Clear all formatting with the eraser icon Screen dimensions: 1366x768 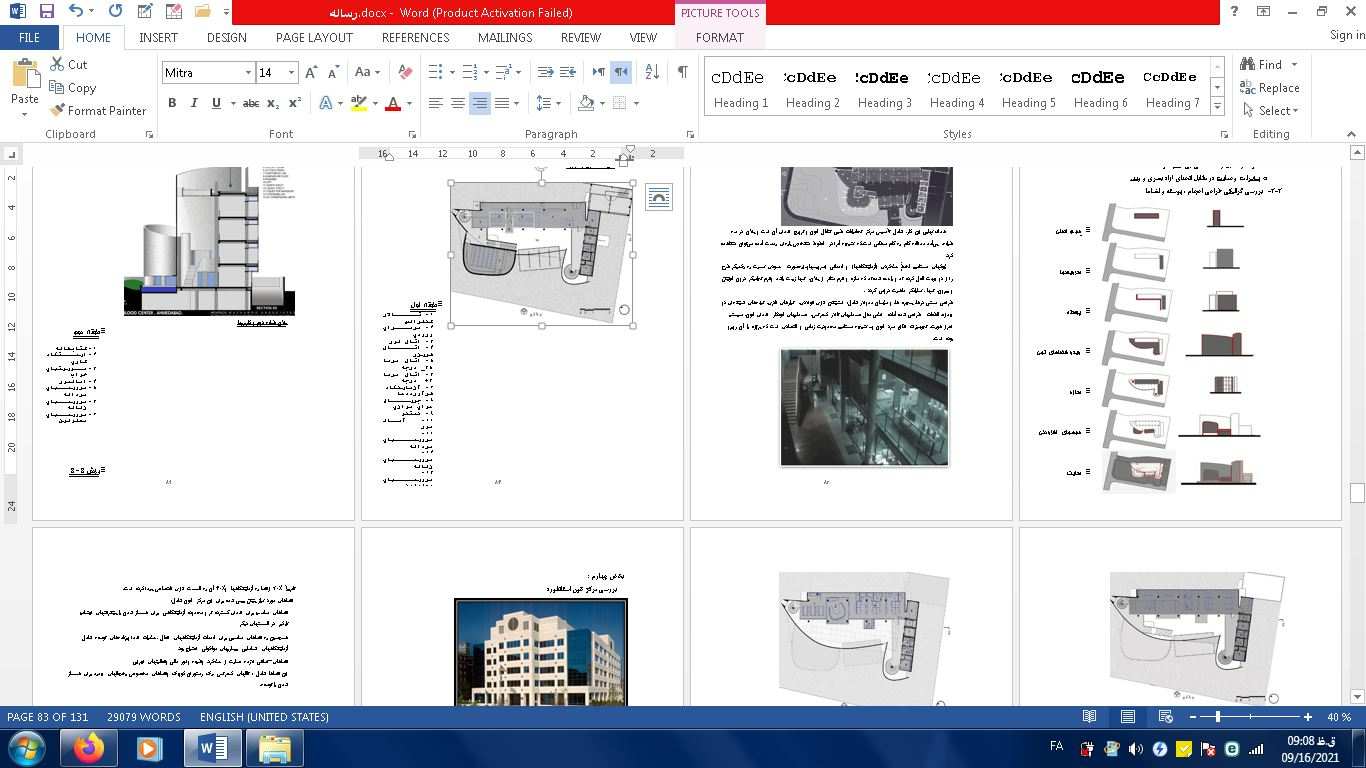(405, 72)
